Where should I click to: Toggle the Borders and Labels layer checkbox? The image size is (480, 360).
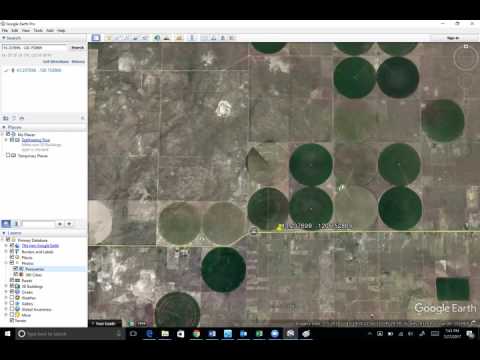12,251
